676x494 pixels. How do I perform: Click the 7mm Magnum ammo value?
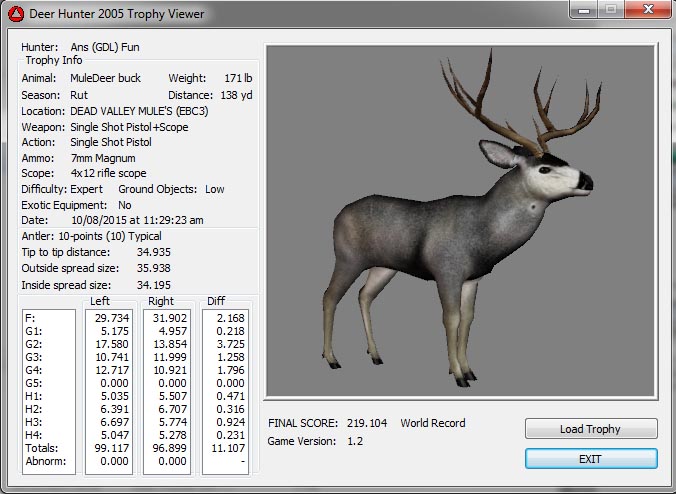pyautogui.click(x=102, y=158)
